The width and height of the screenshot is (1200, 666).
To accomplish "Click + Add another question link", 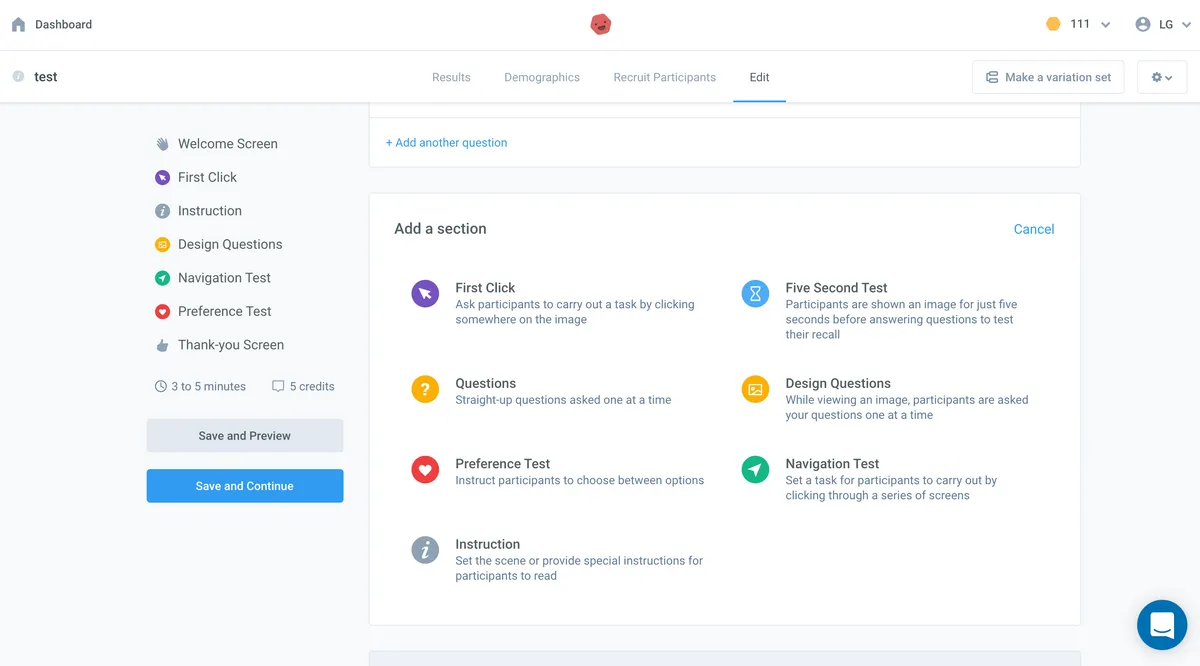I will pos(446,143).
